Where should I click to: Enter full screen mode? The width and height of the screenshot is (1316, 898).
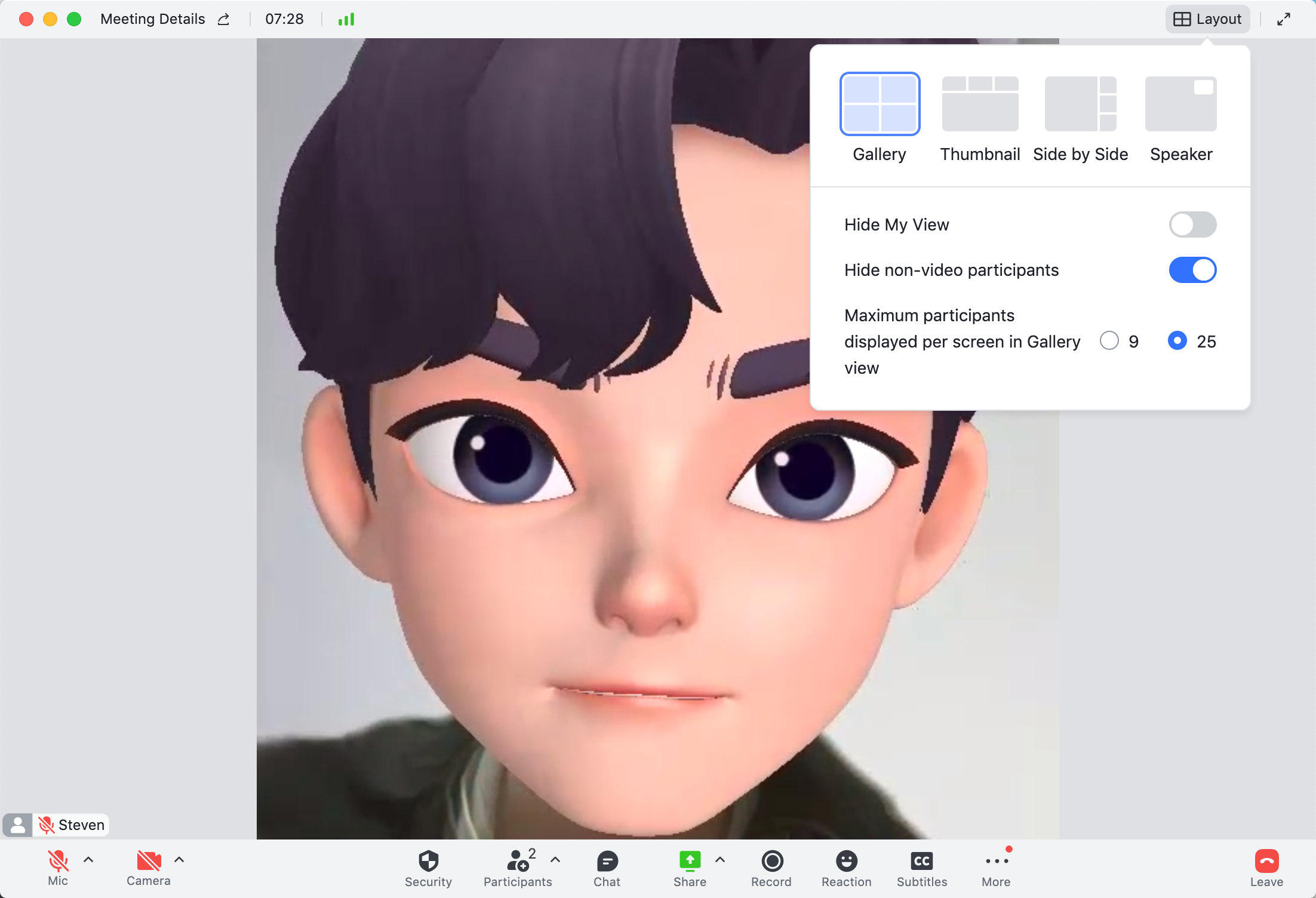(x=1284, y=19)
